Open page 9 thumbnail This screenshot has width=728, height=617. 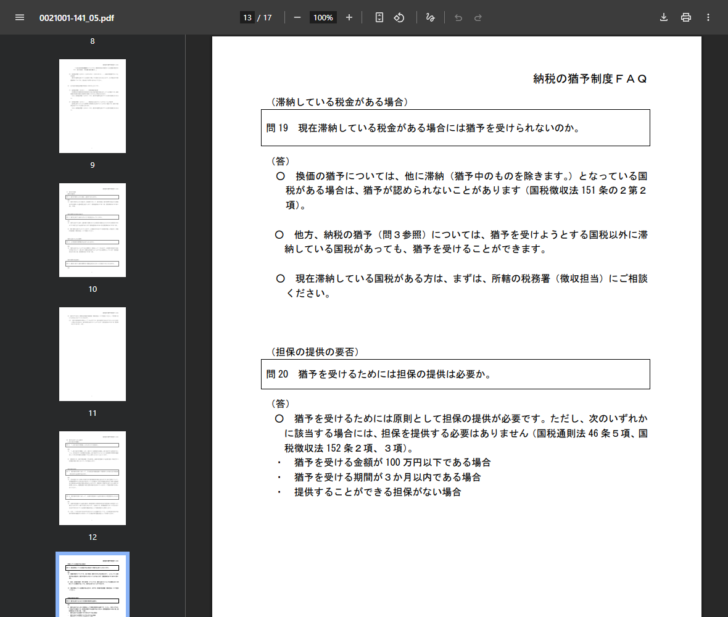(92, 106)
